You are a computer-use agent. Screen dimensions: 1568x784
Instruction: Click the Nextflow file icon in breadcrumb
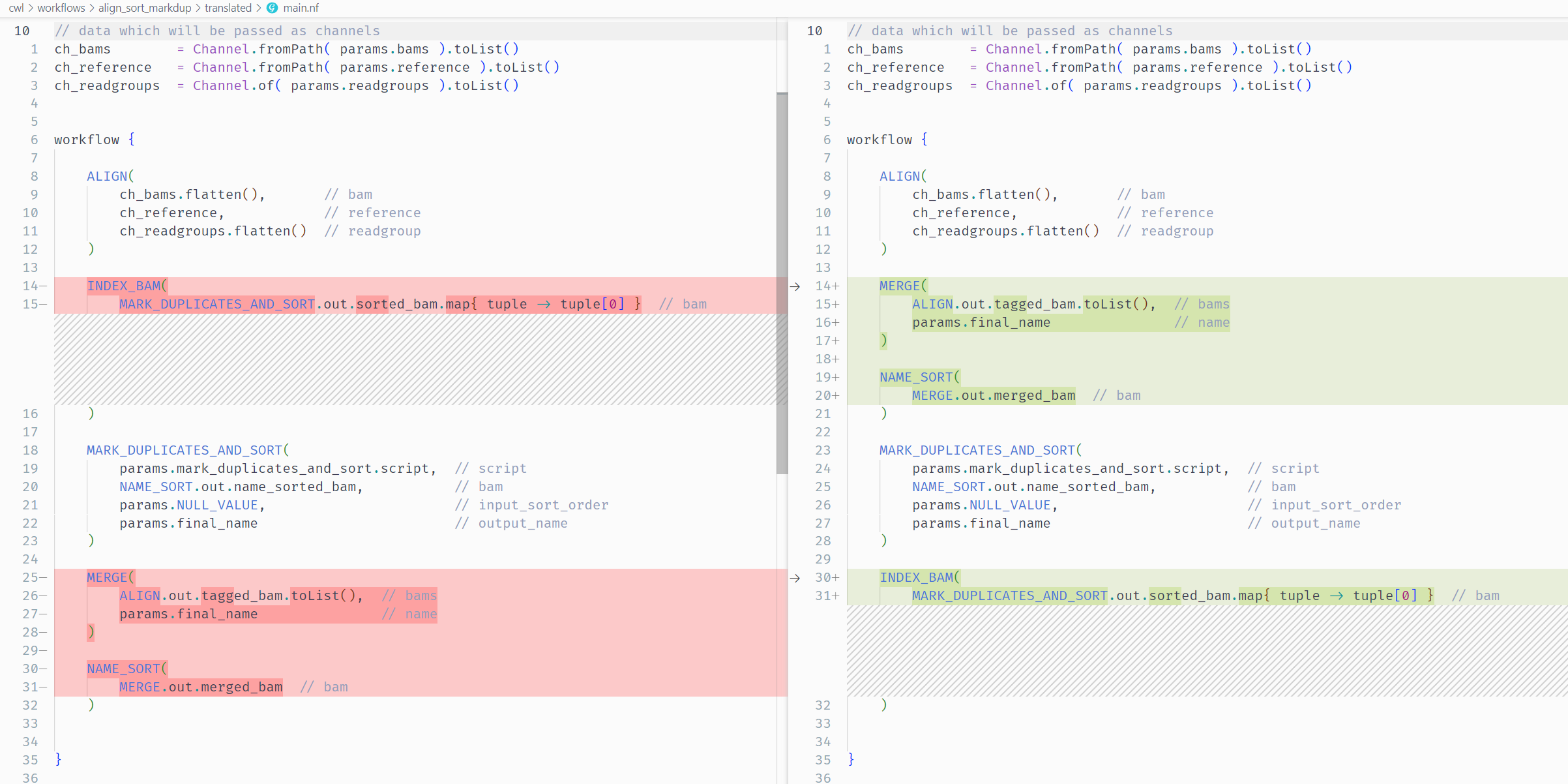pos(272,8)
